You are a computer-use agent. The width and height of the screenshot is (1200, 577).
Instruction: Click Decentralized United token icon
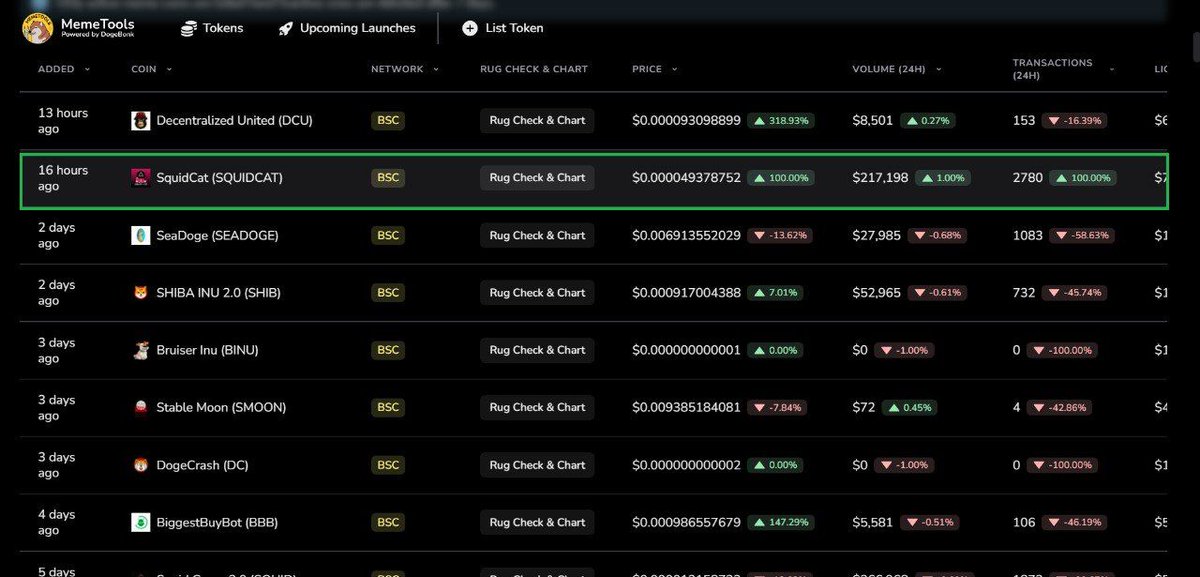coord(141,121)
